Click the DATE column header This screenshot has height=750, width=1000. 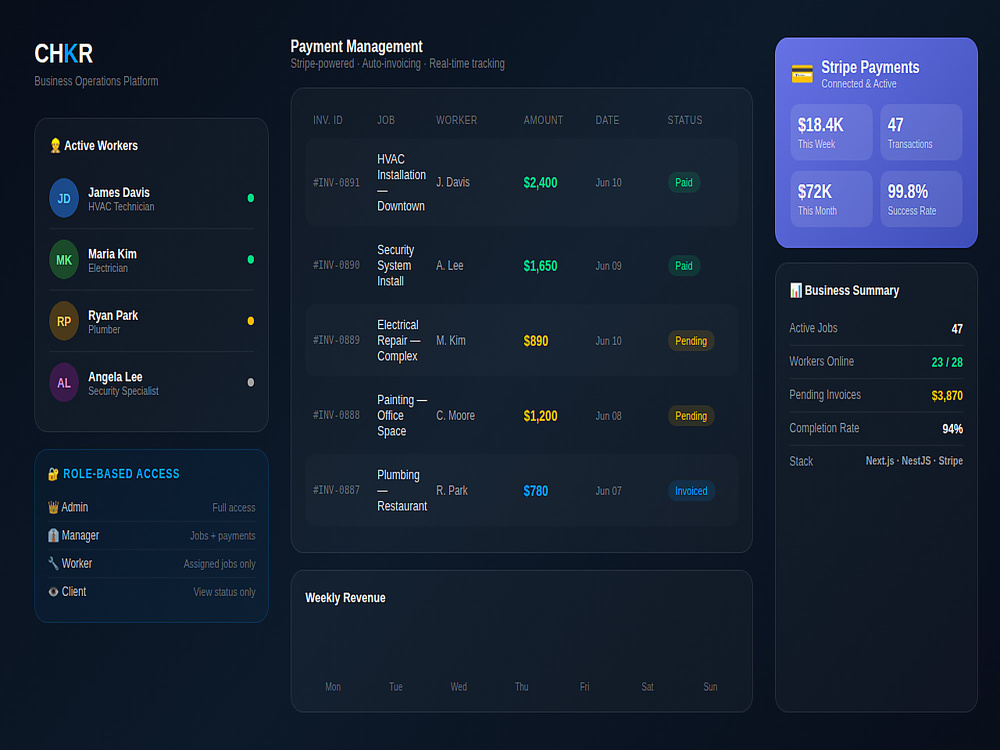[x=607, y=120]
